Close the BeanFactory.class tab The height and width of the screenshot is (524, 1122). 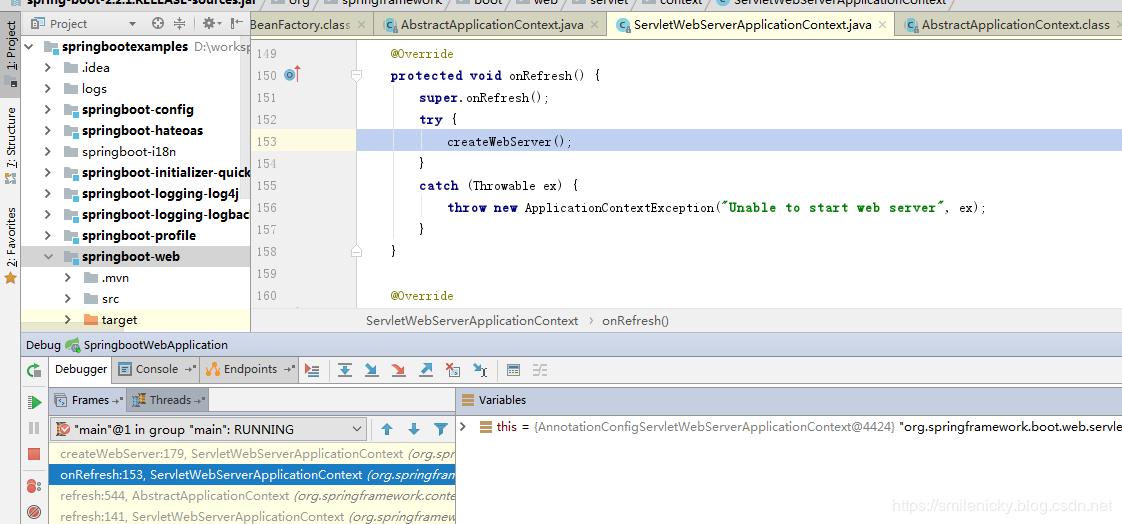point(361,25)
